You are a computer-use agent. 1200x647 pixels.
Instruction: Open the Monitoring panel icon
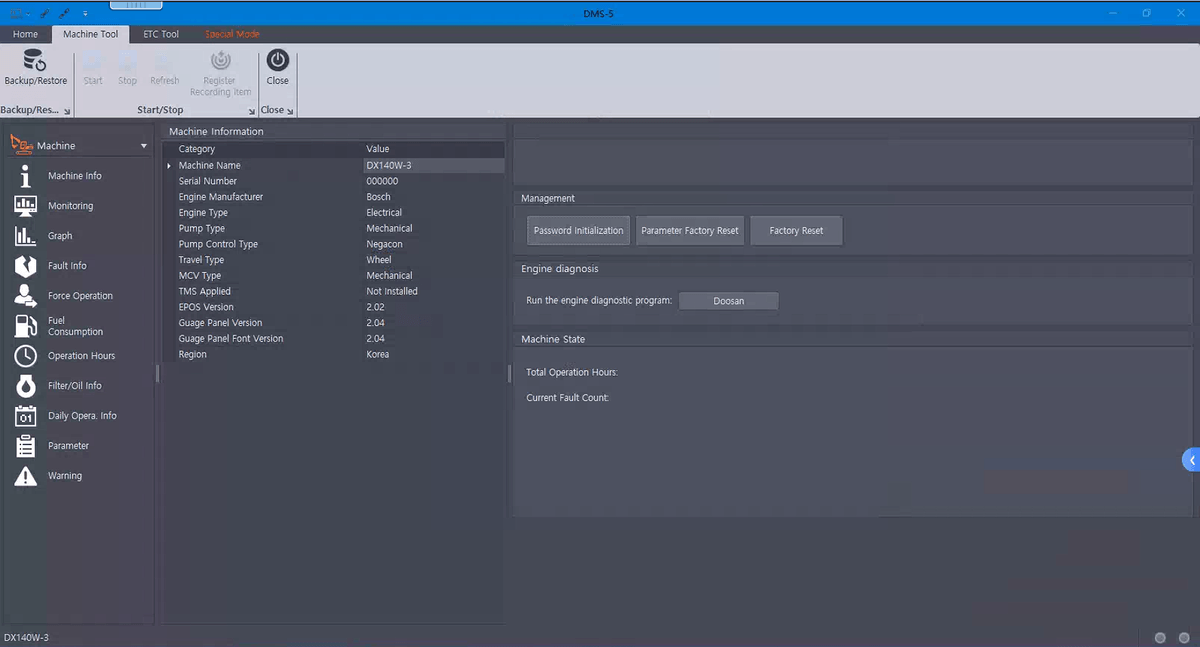pos(26,206)
